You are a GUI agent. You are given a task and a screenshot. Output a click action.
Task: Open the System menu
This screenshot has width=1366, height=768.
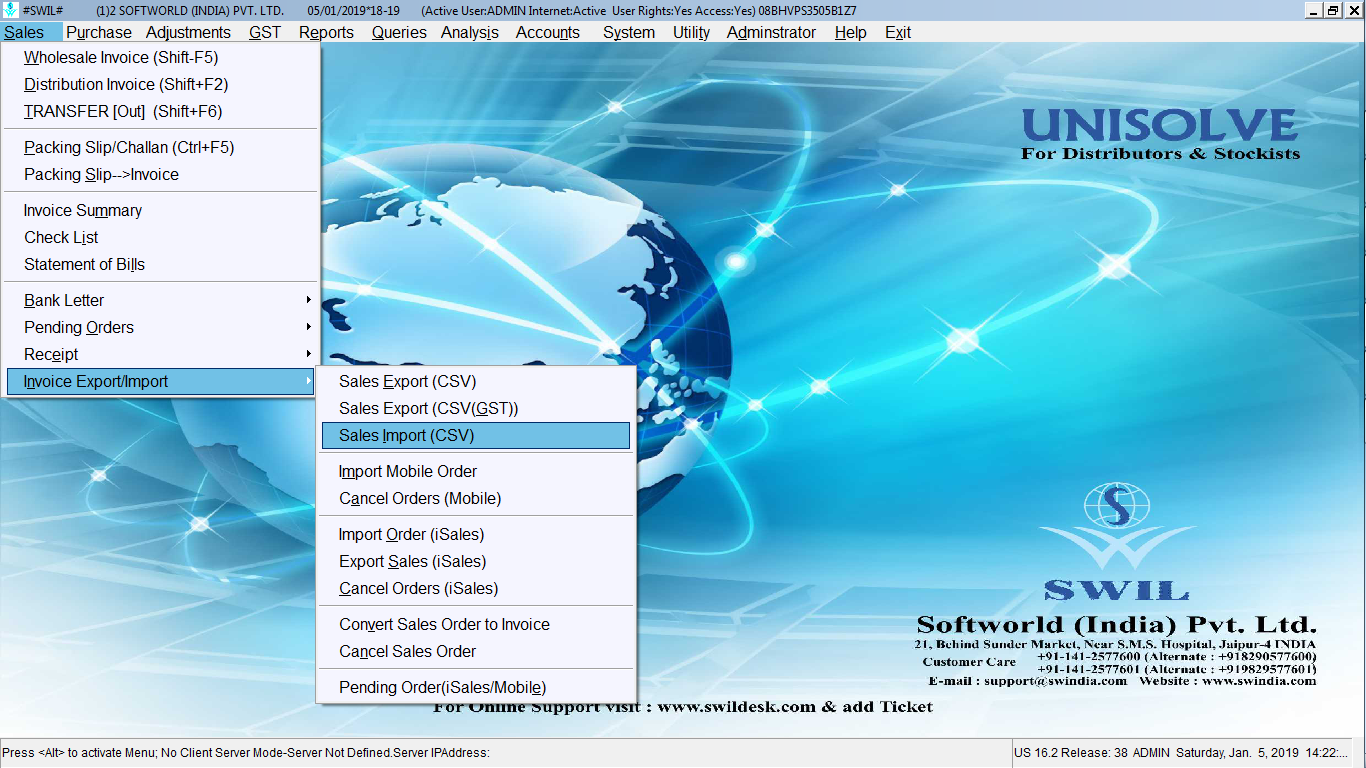(x=629, y=32)
